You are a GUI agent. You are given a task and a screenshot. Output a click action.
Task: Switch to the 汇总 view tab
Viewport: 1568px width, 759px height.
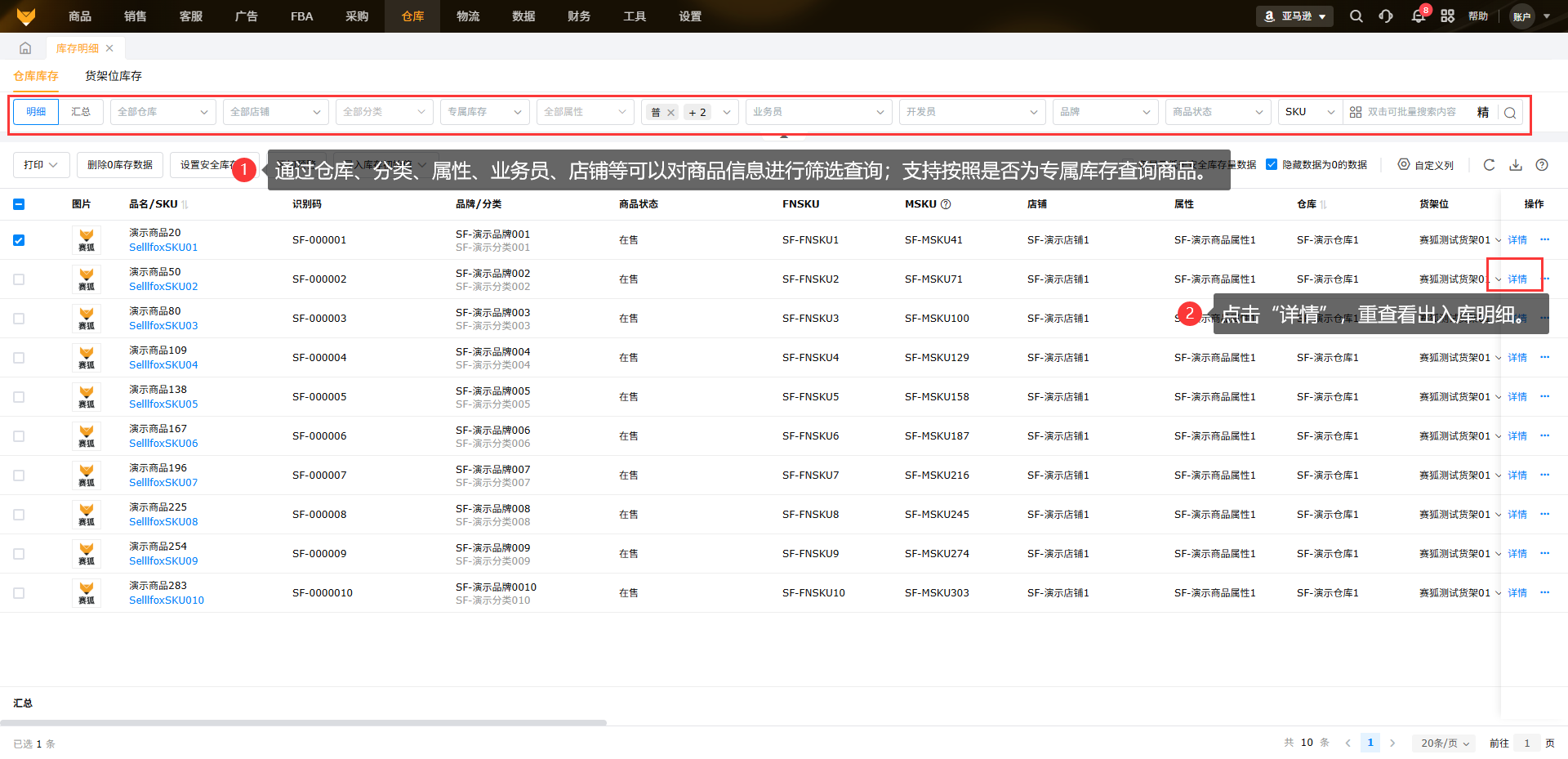point(81,112)
